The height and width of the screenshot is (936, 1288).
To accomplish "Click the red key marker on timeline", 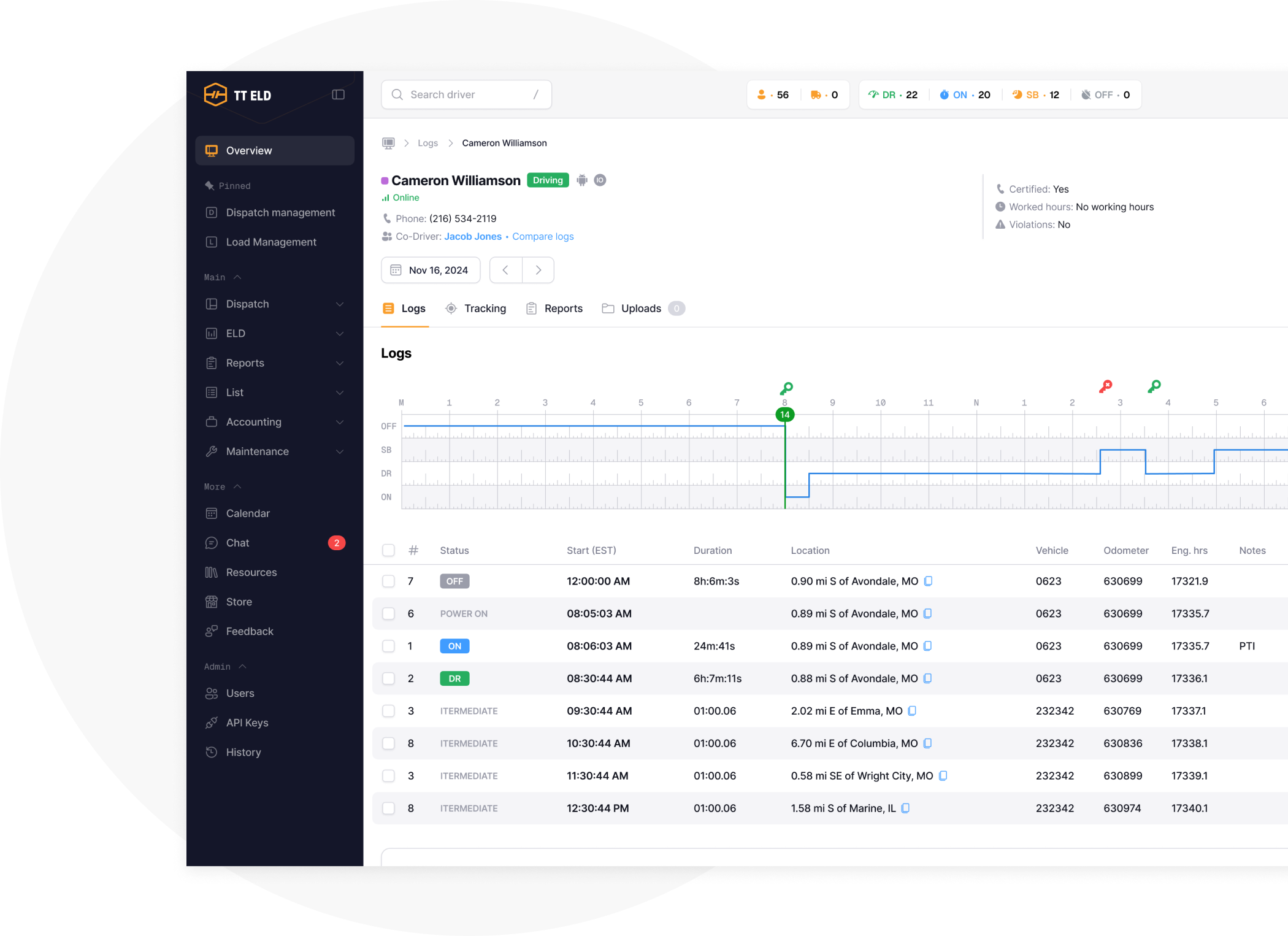I will (1105, 386).
